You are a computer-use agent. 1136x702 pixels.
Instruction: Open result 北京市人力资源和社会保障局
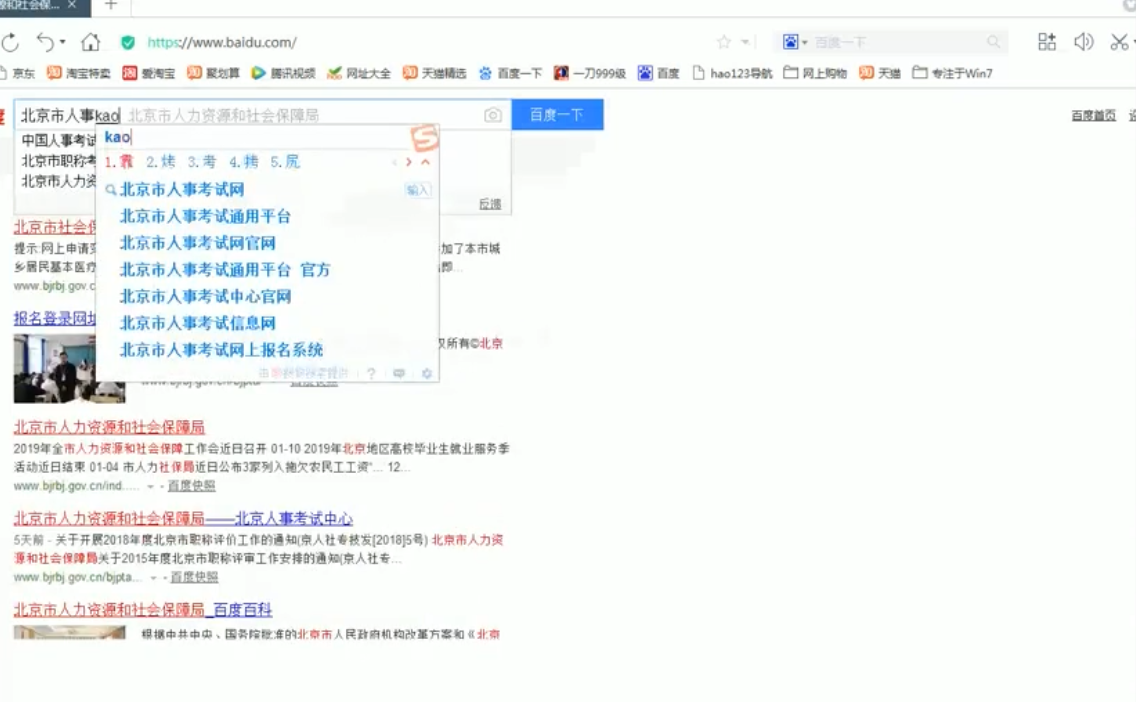[x=109, y=427]
